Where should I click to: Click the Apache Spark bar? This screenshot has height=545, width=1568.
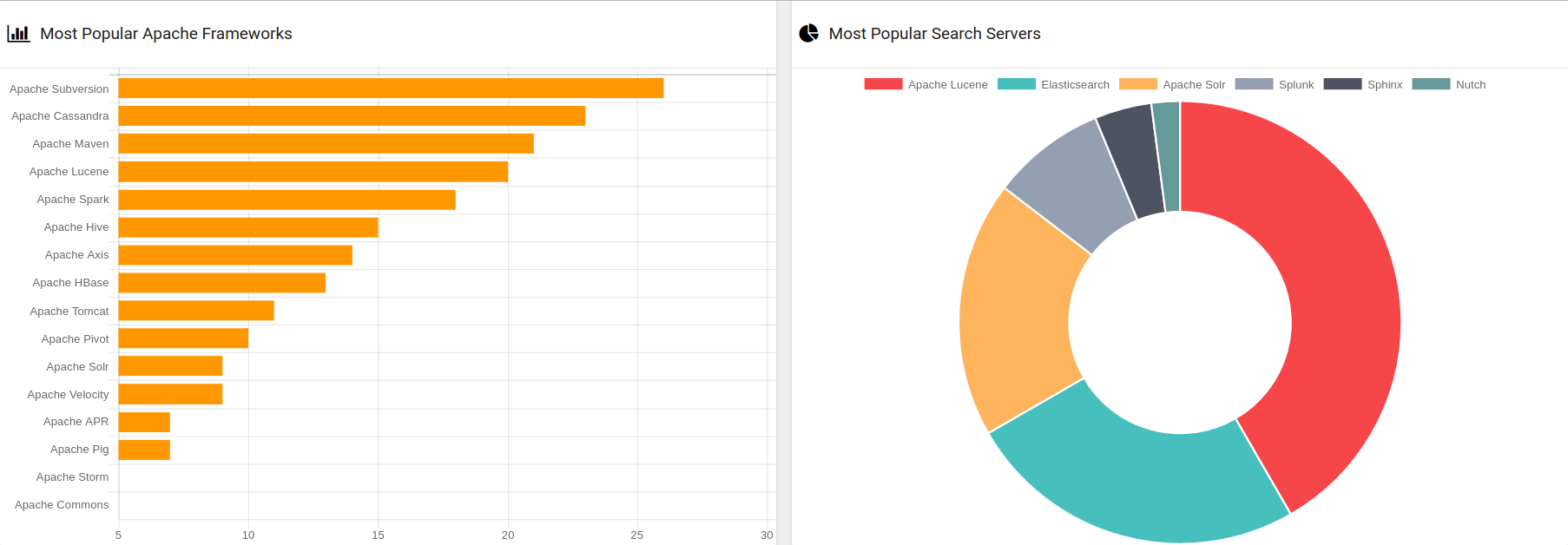pyautogui.click(x=287, y=200)
